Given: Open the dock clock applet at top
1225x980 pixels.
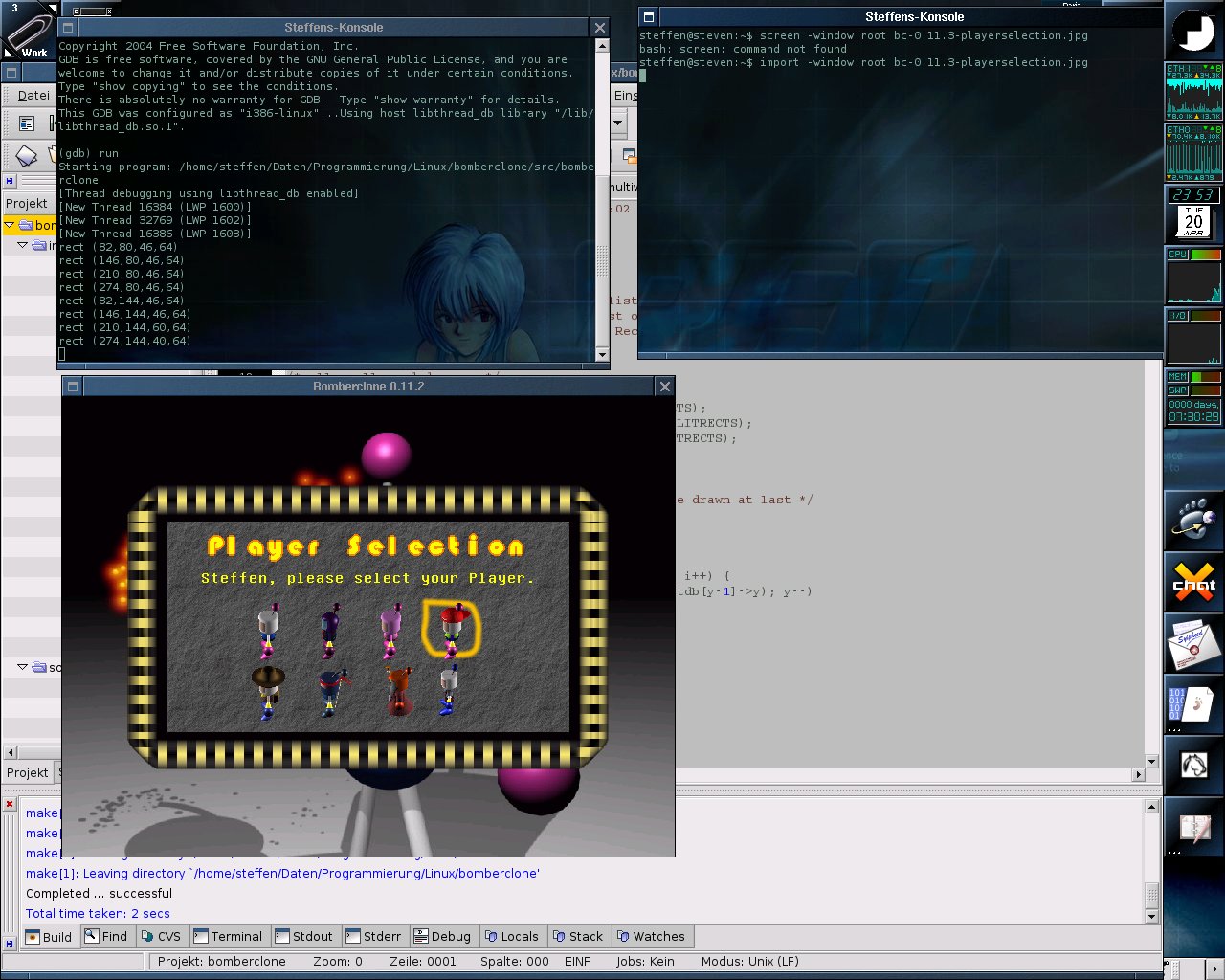Looking at the screenshot, I should tap(1193, 31).
